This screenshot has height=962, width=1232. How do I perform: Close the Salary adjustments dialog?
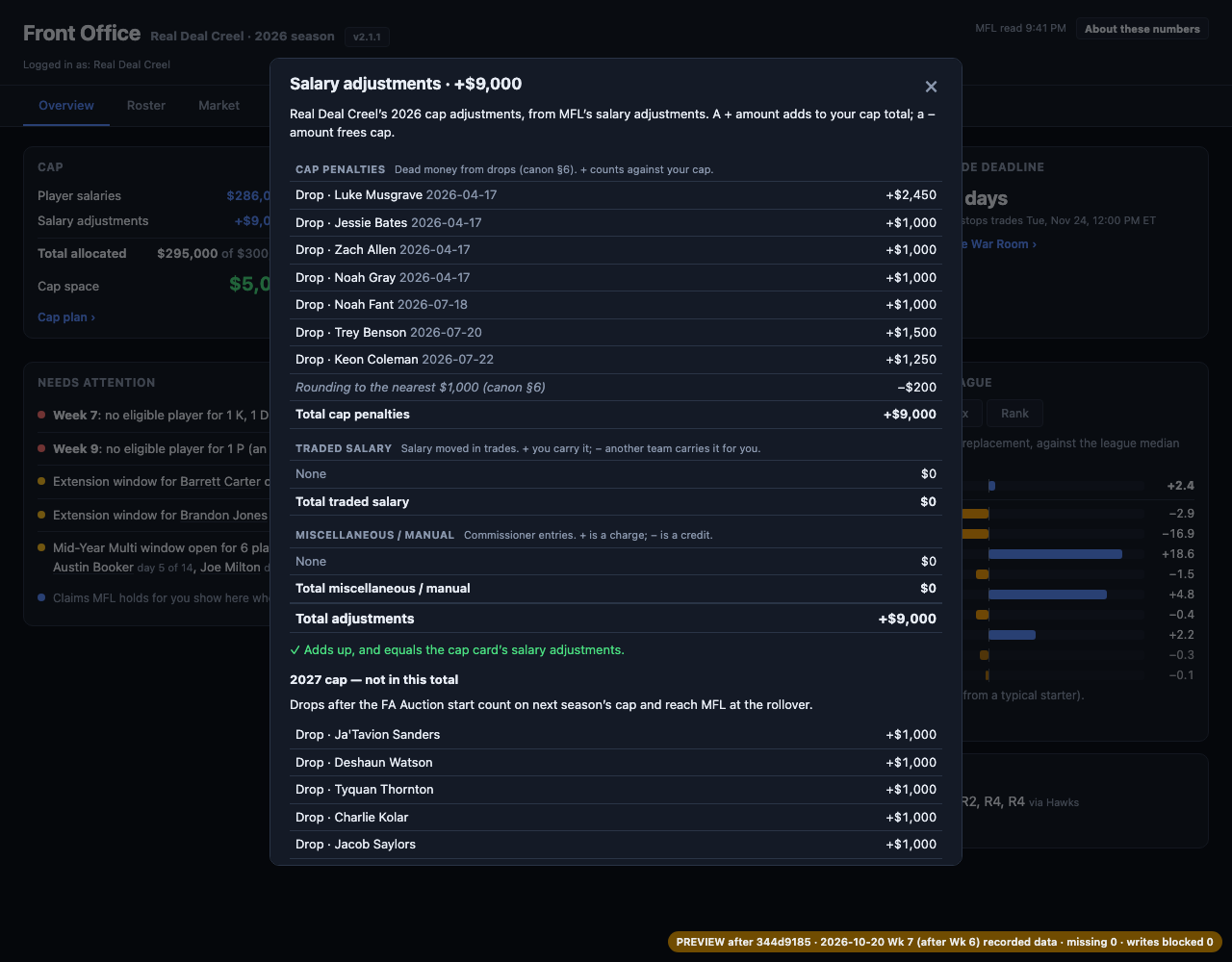point(931,87)
